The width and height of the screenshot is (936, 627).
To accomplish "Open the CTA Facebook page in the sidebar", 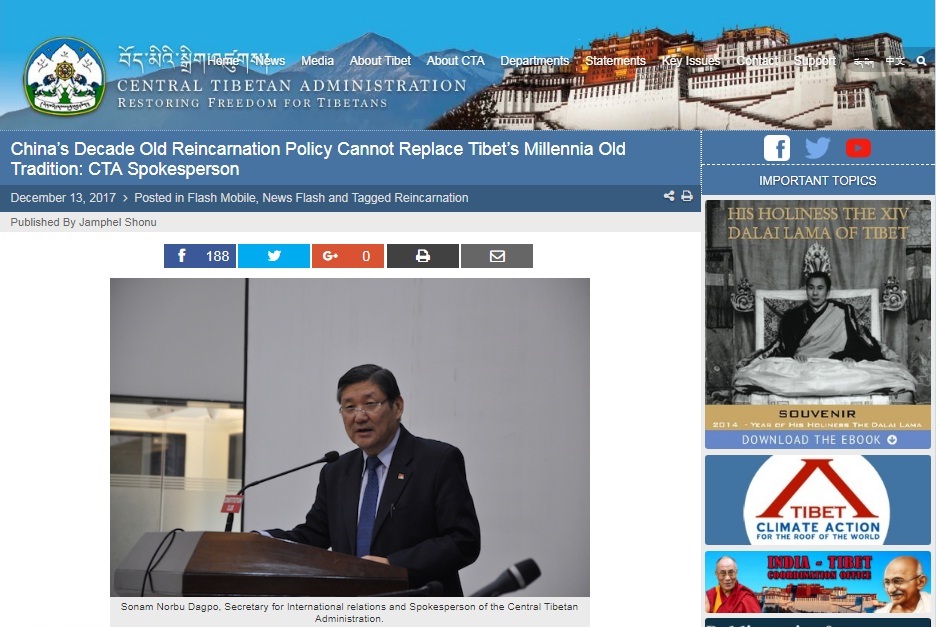I will (x=777, y=148).
